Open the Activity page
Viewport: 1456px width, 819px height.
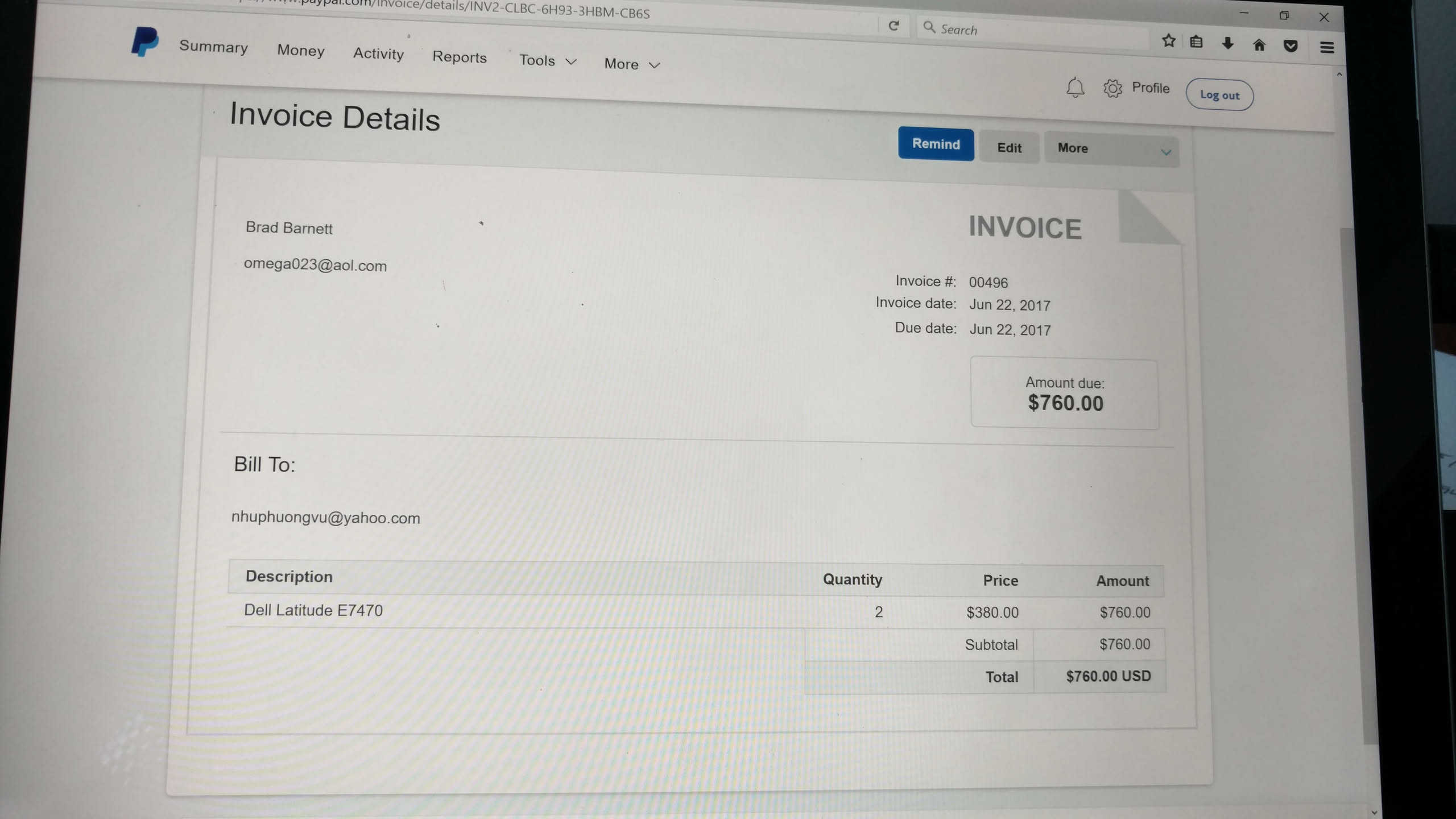378,53
